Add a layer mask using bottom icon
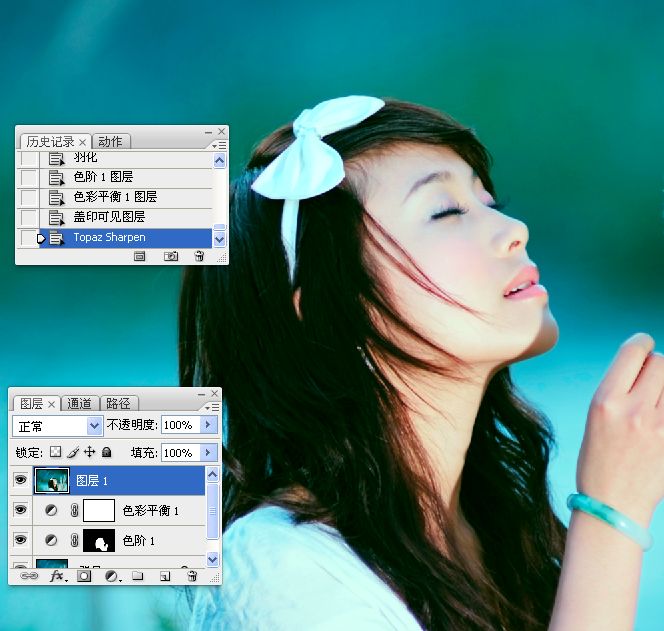This screenshot has height=631, width=664. (85, 576)
